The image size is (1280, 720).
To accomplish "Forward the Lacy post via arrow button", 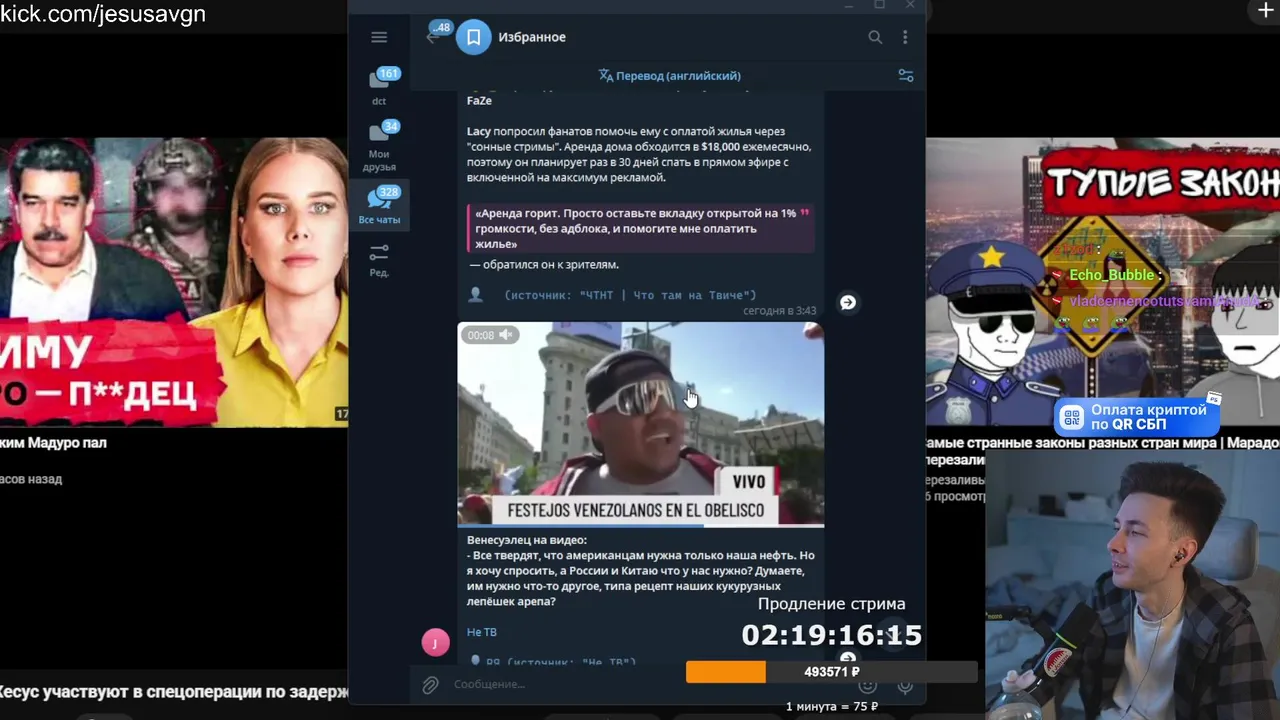I will (848, 302).
